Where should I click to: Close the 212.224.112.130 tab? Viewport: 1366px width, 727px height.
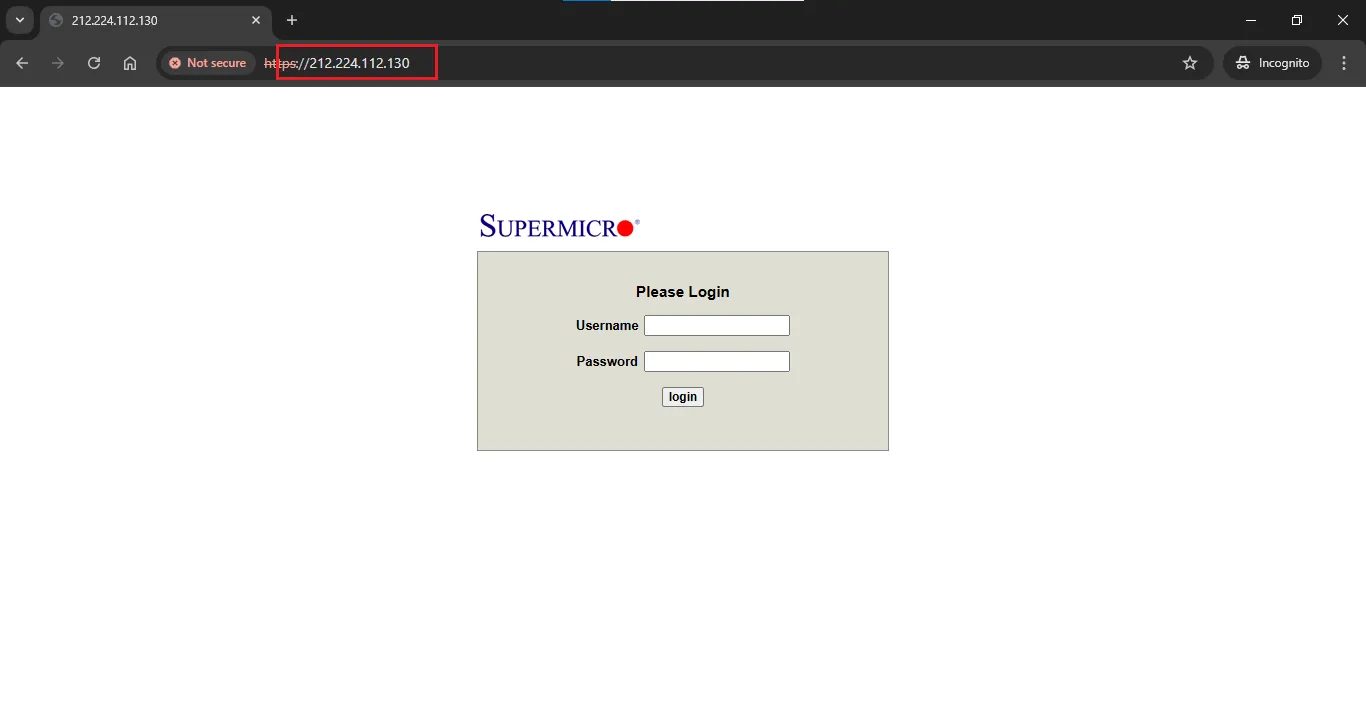(x=256, y=20)
